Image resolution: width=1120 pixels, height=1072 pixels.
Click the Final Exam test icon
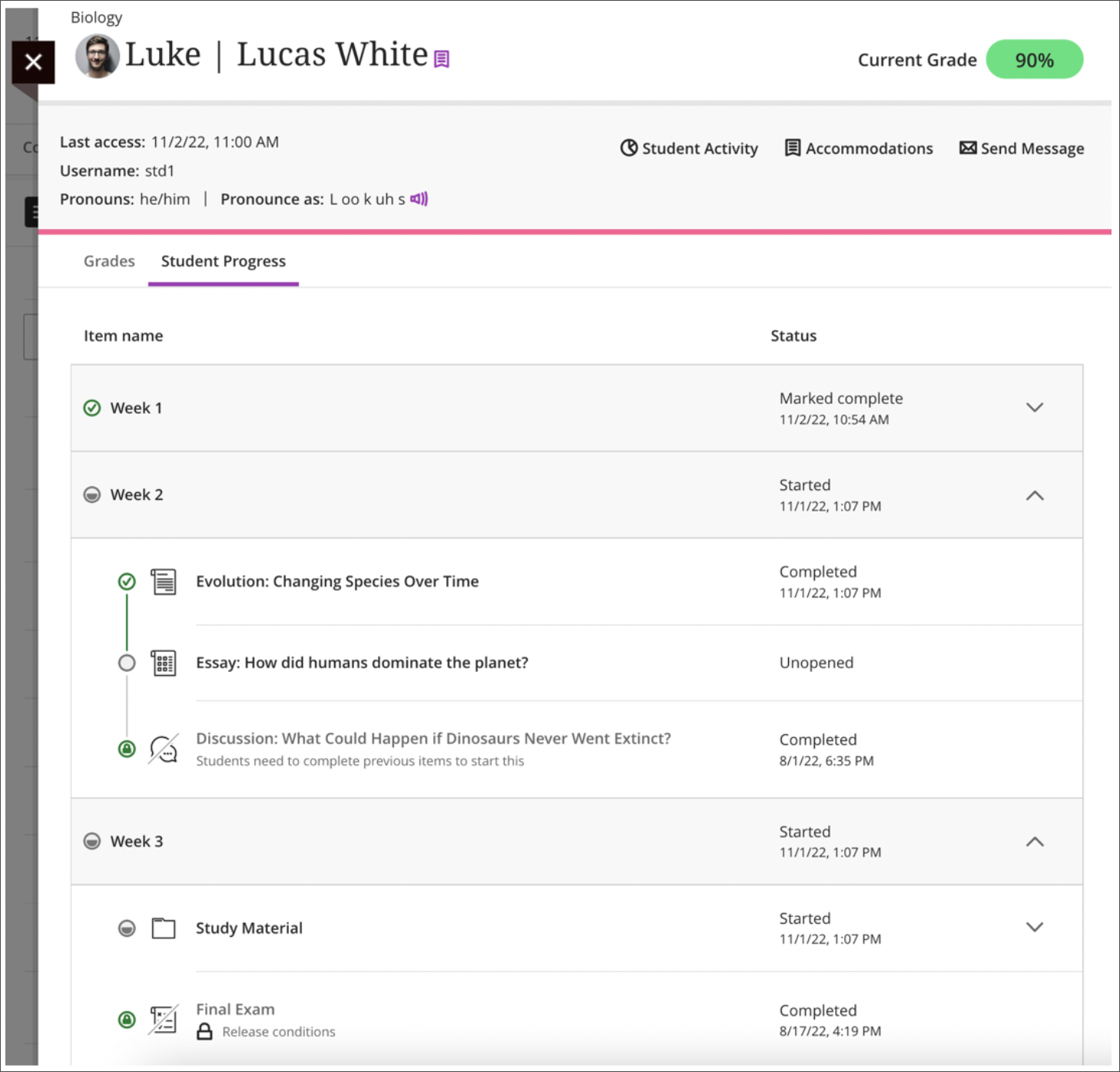pyautogui.click(x=164, y=1020)
